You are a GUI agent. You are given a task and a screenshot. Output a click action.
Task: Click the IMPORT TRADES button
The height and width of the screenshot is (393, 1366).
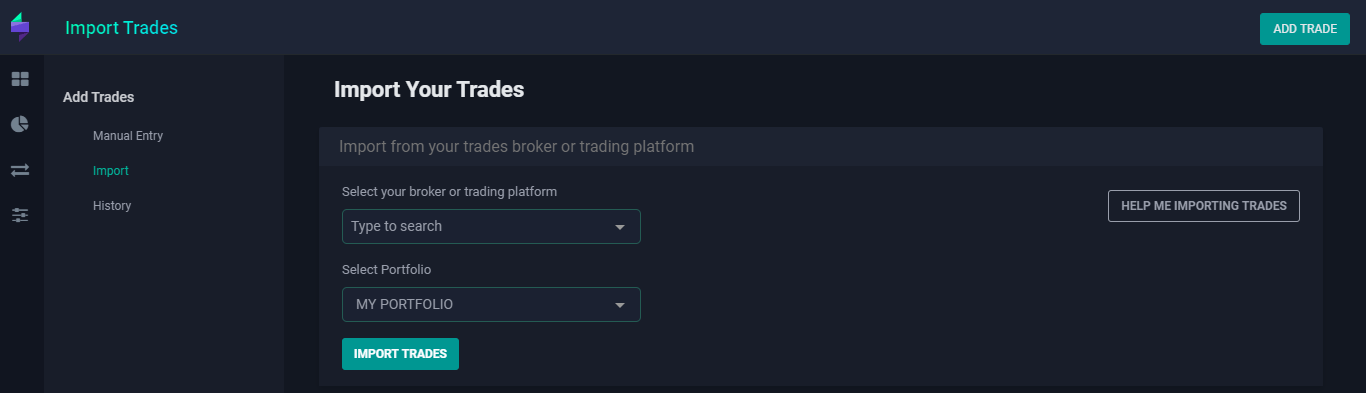pos(400,354)
